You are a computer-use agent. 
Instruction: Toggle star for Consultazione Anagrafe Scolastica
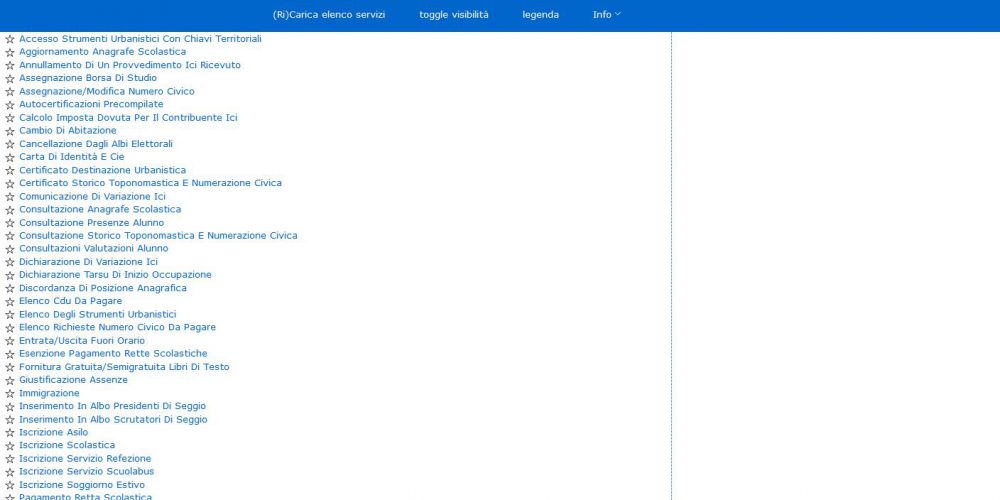(10, 210)
